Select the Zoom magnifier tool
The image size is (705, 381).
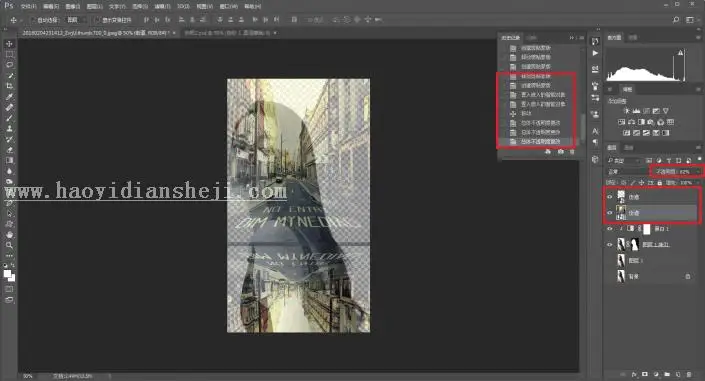click(x=9, y=245)
